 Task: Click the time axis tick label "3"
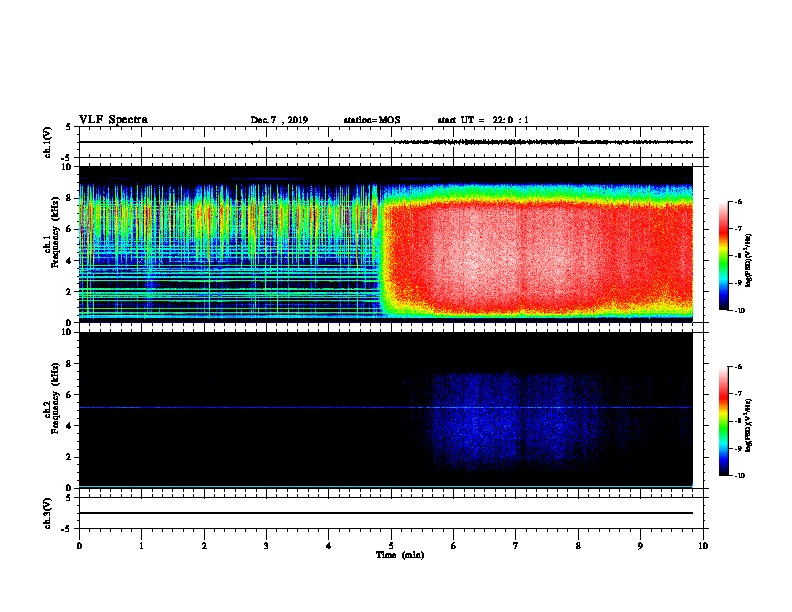point(266,546)
